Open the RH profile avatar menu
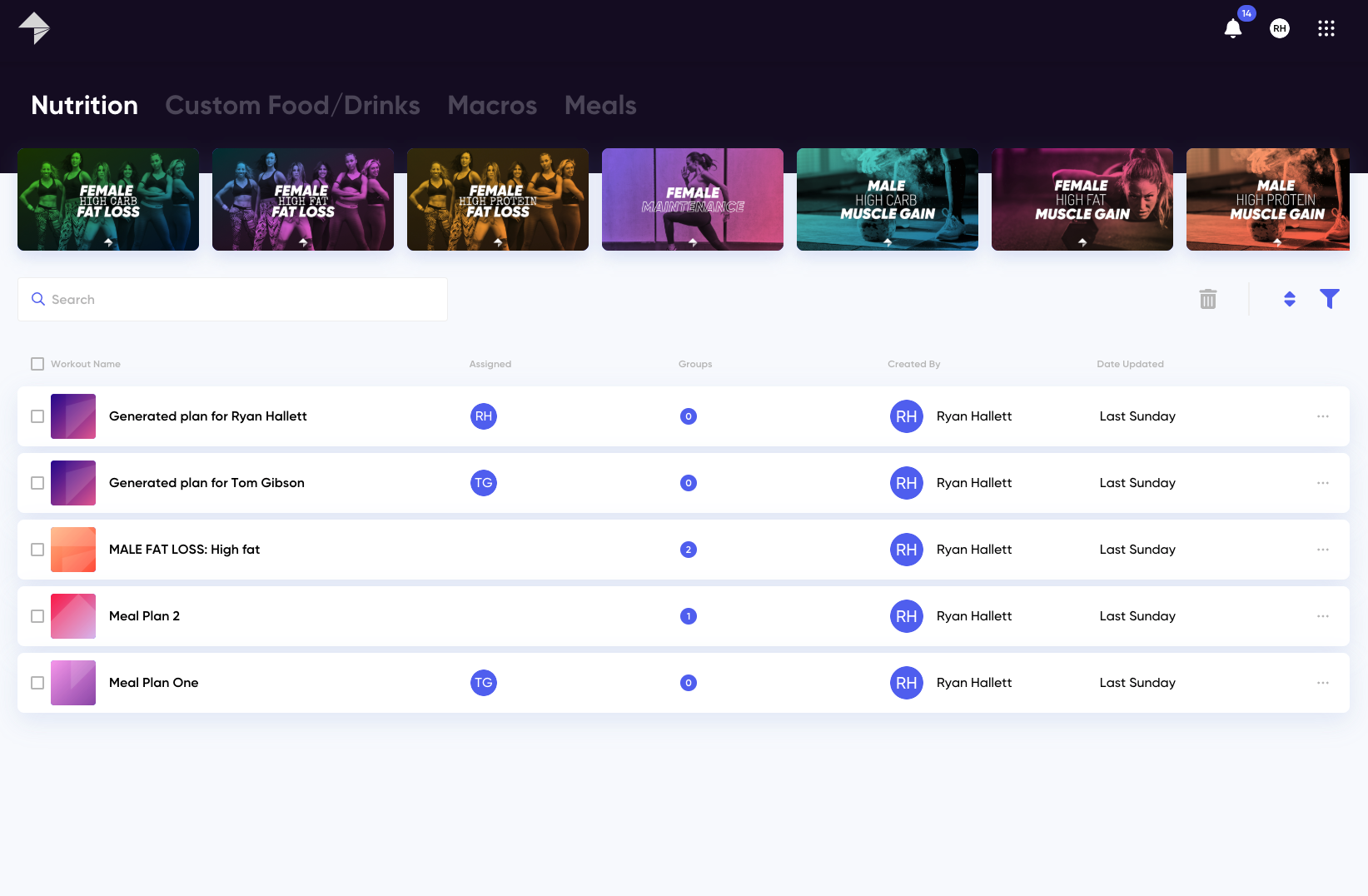Image resolution: width=1368 pixels, height=896 pixels. pyautogui.click(x=1280, y=28)
